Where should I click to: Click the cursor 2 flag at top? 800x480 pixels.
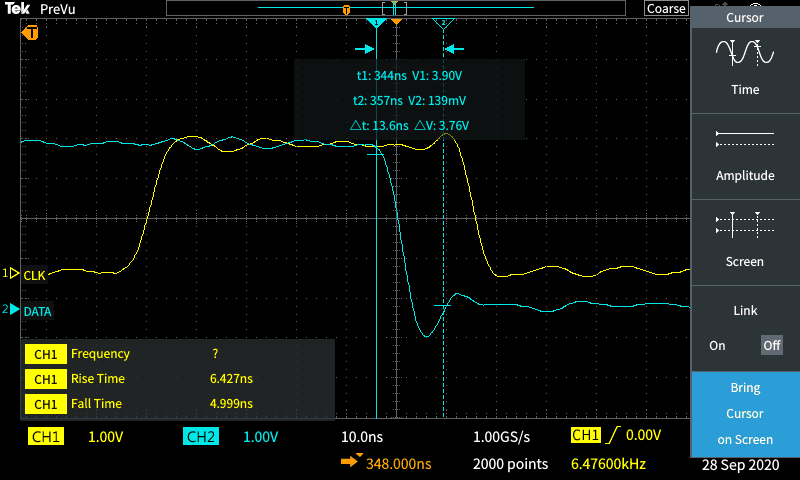[444, 22]
